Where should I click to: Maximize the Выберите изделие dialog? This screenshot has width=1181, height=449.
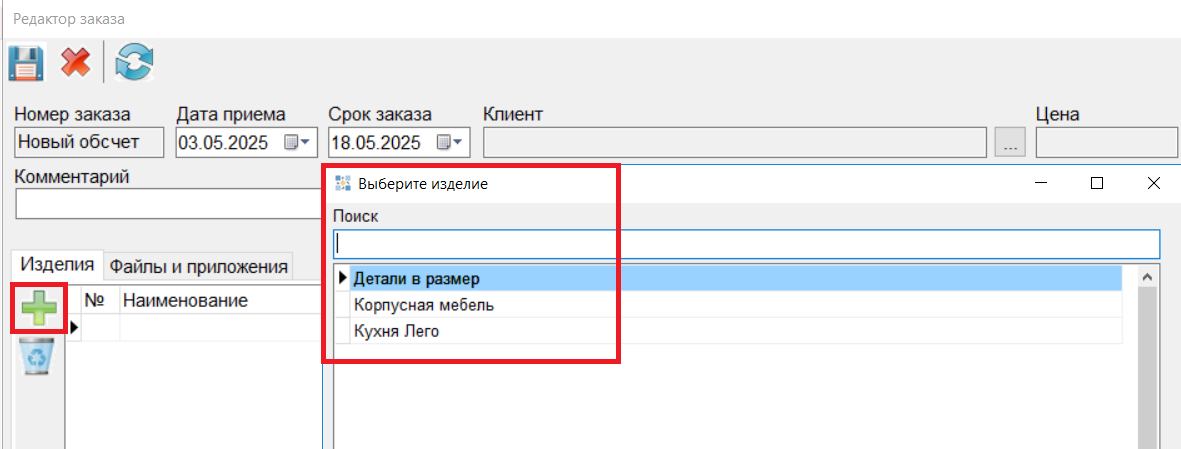pos(1097,183)
